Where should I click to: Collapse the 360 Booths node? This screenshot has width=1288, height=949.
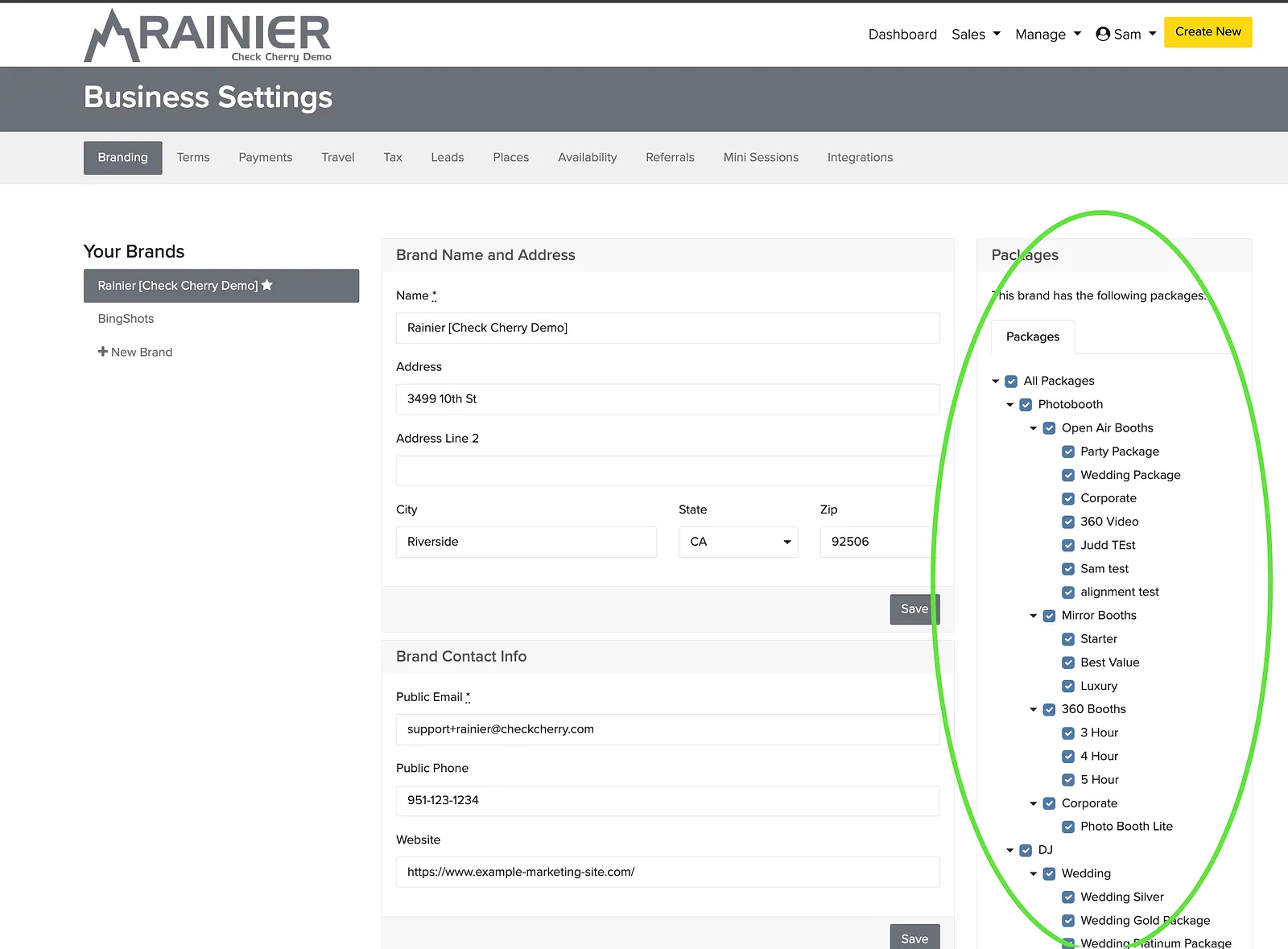[x=1034, y=709]
